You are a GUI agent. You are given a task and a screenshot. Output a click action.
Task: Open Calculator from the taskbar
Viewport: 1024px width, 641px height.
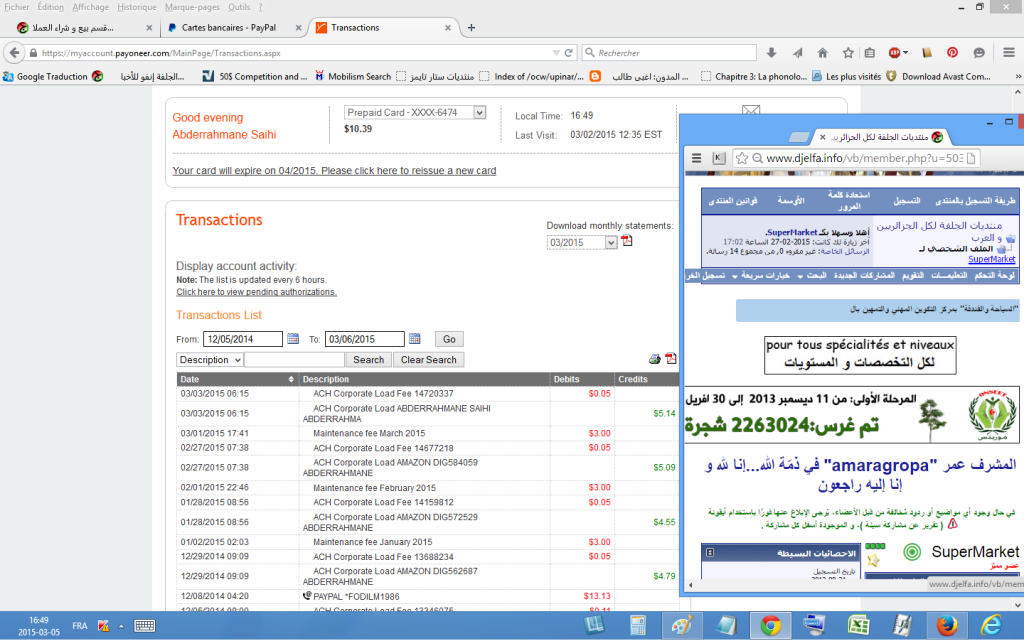(638, 625)
